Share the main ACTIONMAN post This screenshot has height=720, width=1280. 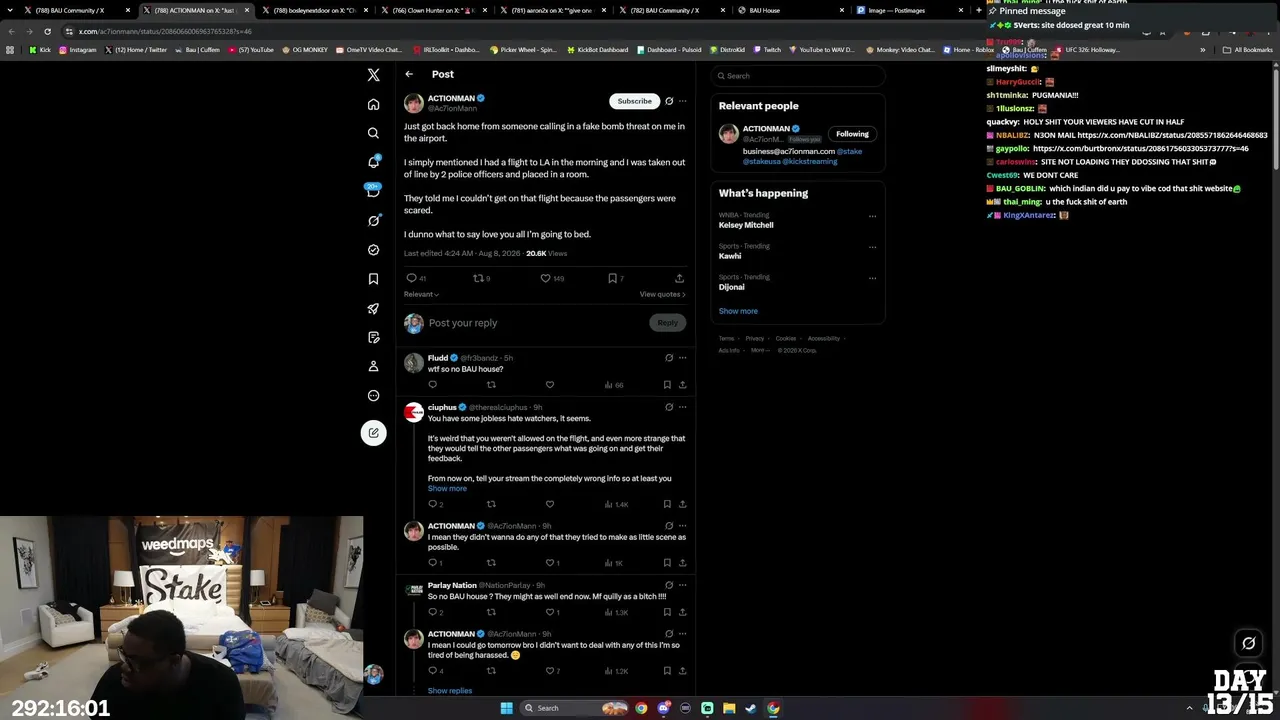pos(680,278)
